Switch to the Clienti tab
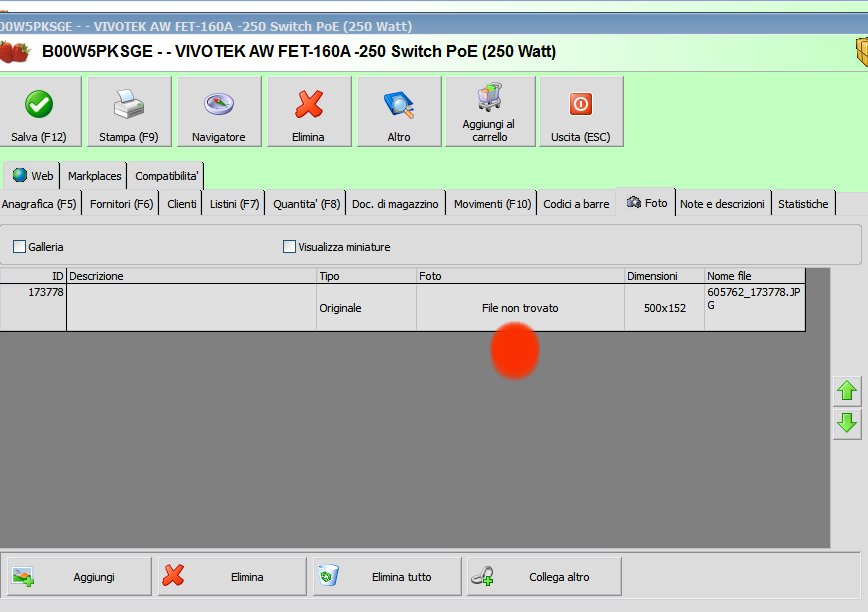This screenshot has height=612, width=868. (x=182, y=204)
